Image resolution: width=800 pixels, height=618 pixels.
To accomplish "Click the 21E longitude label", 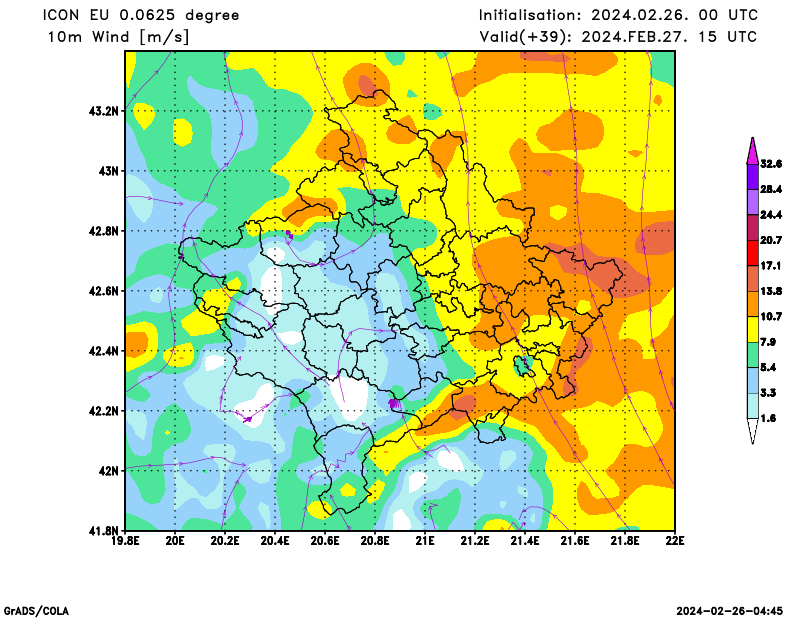I will coord(425,541).
